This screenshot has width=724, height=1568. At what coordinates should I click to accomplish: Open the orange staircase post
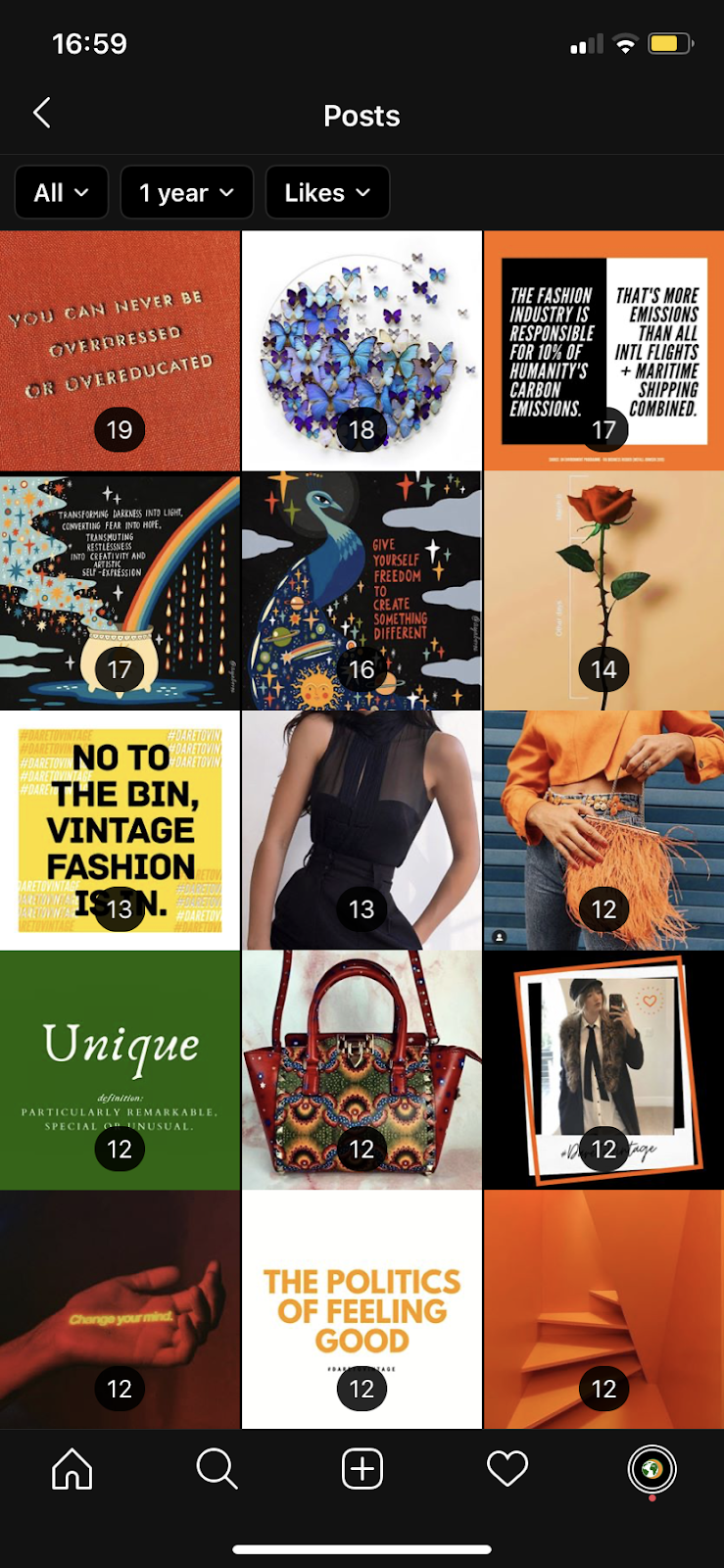(604, 1310)
